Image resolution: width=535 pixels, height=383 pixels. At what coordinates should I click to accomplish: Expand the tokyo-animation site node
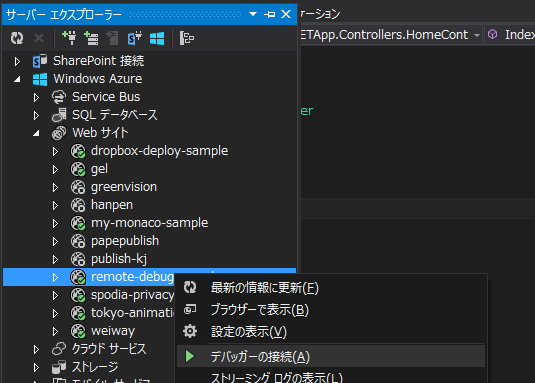coord(55,314)
